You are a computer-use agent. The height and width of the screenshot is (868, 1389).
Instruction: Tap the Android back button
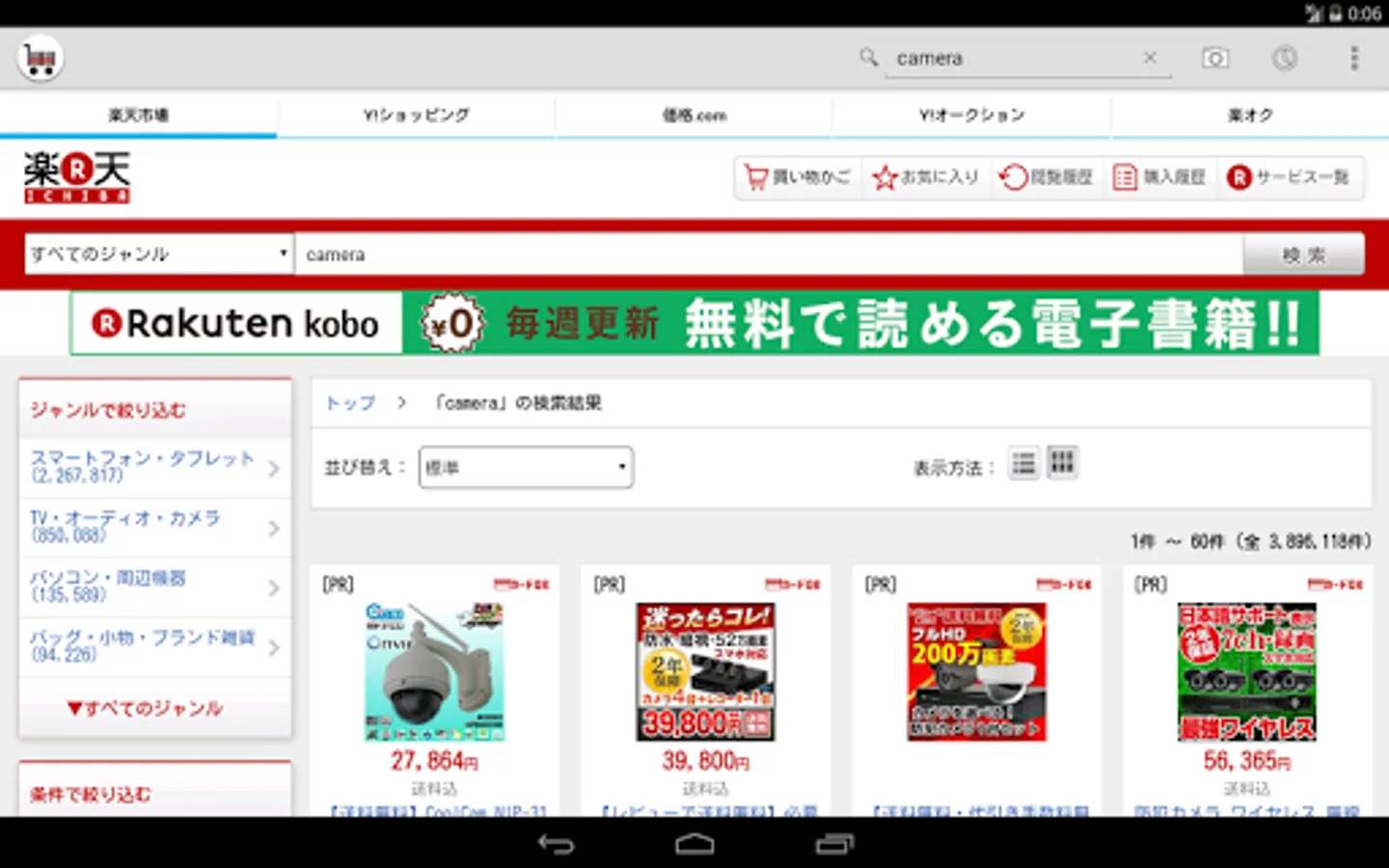556,845
